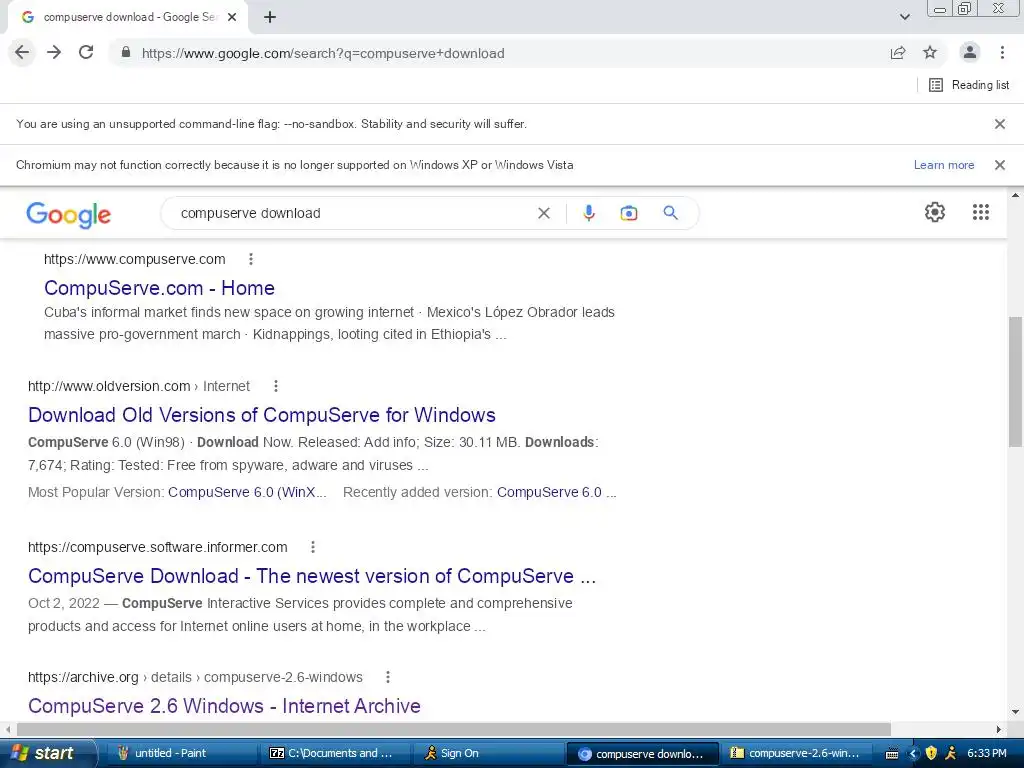Bookmark this page with the star
Image resolution: width=1024 pixels, height=768 pixels.
point(930,53)
